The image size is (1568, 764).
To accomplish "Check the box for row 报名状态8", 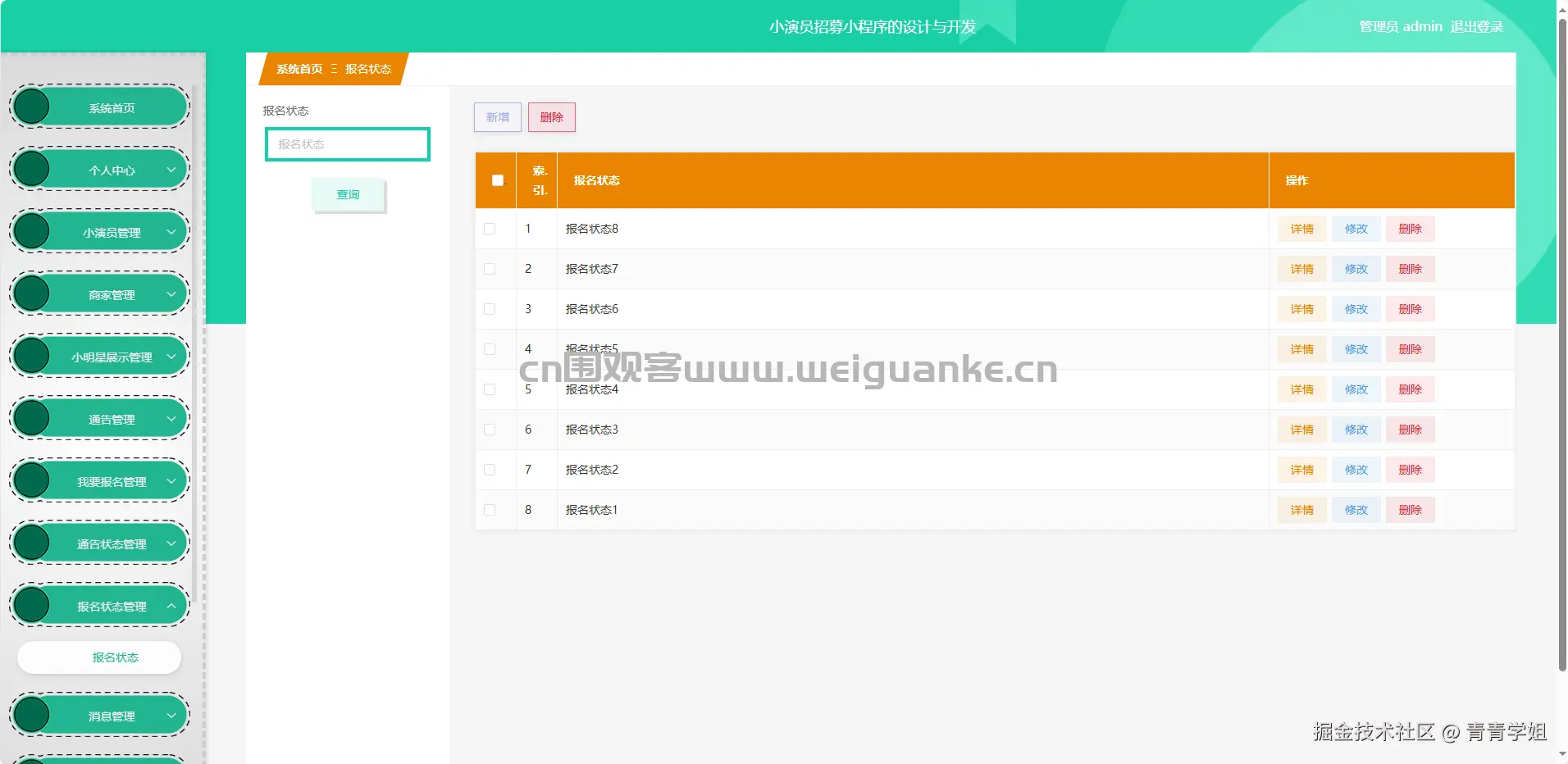I will click(x=490, y=229).
